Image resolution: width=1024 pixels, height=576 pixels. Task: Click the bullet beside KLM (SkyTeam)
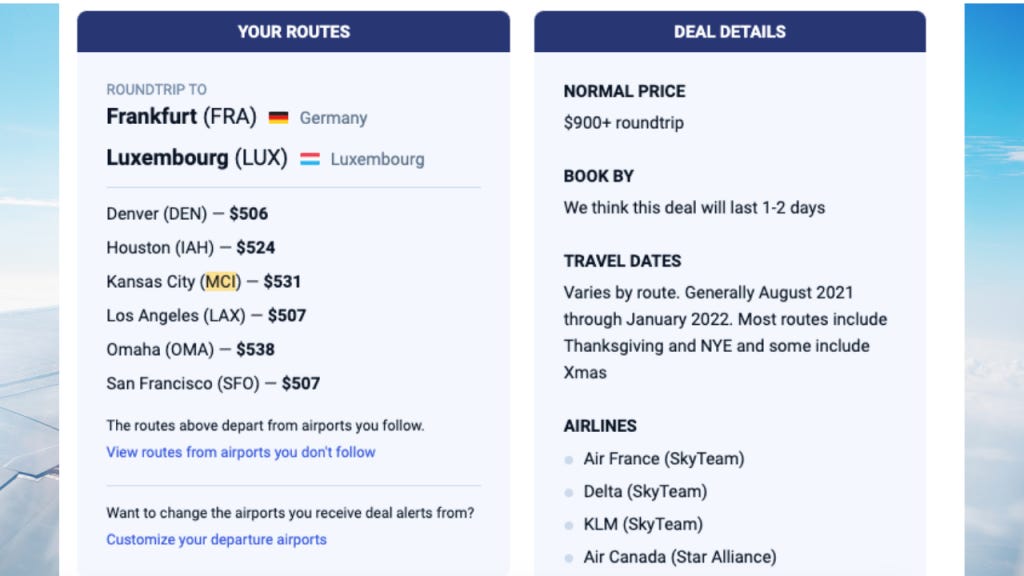coord(569,525)
